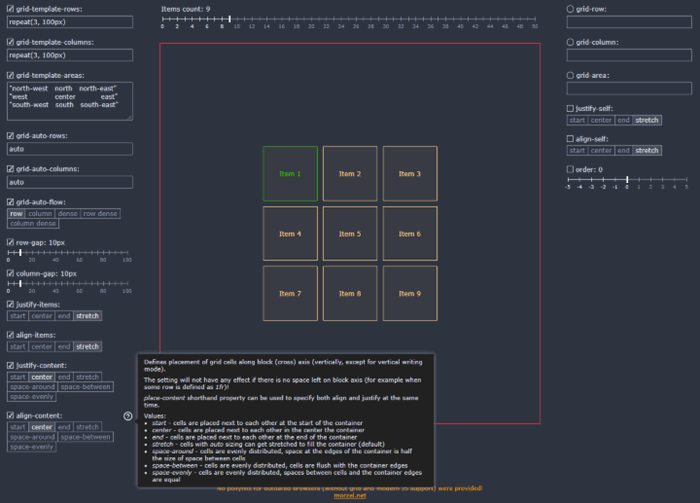700x503 pixels.
Task: Set align-items to start
Action: pyautogui.click(x=18, y=347)
